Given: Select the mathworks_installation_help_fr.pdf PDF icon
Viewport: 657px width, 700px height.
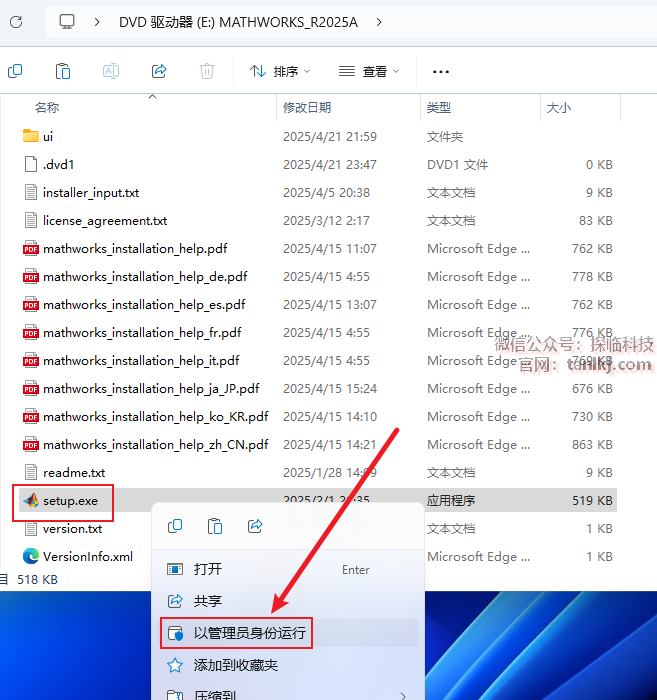Looking at the screenshot, I should pos(31,332).
